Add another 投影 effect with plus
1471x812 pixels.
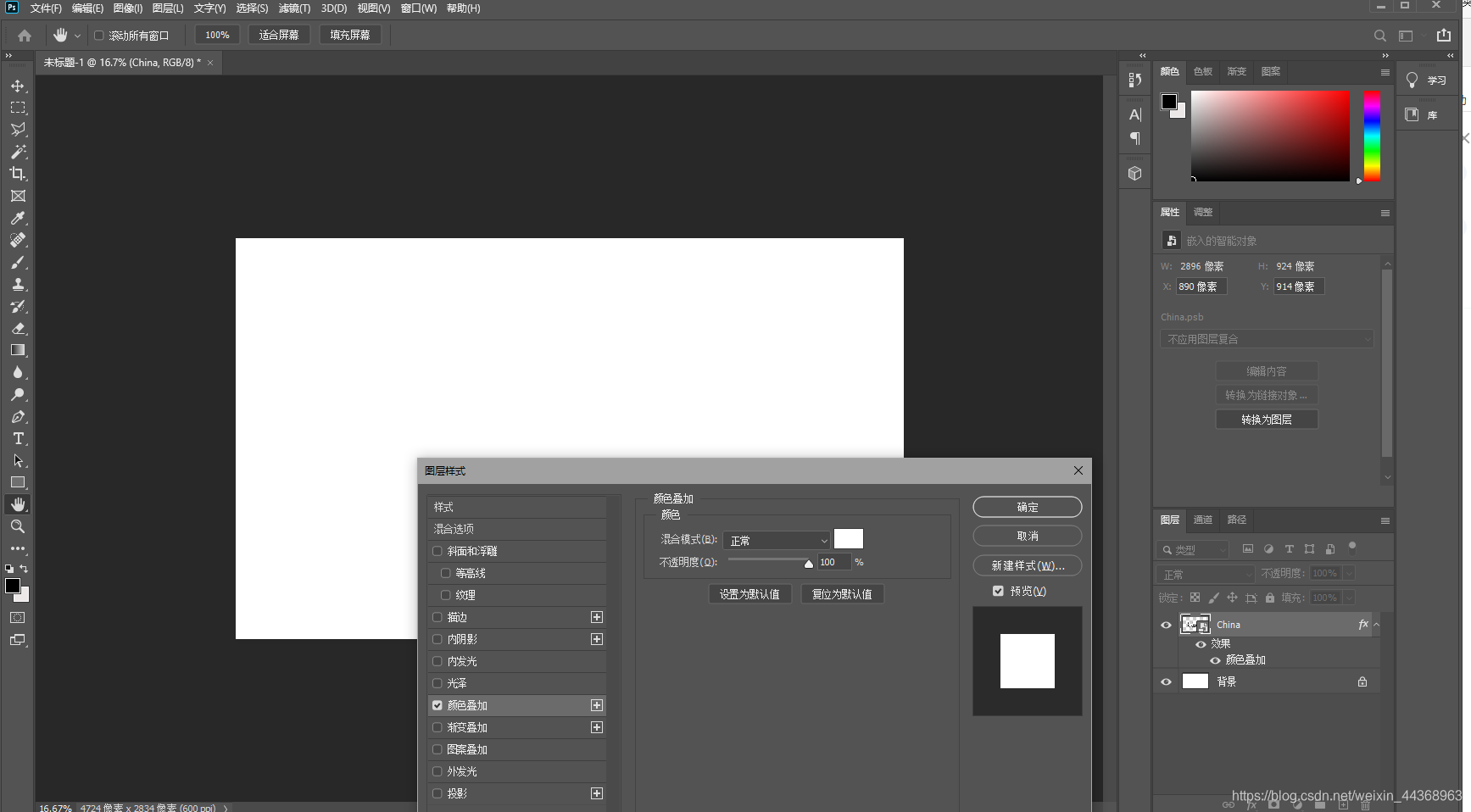[597, 793]
